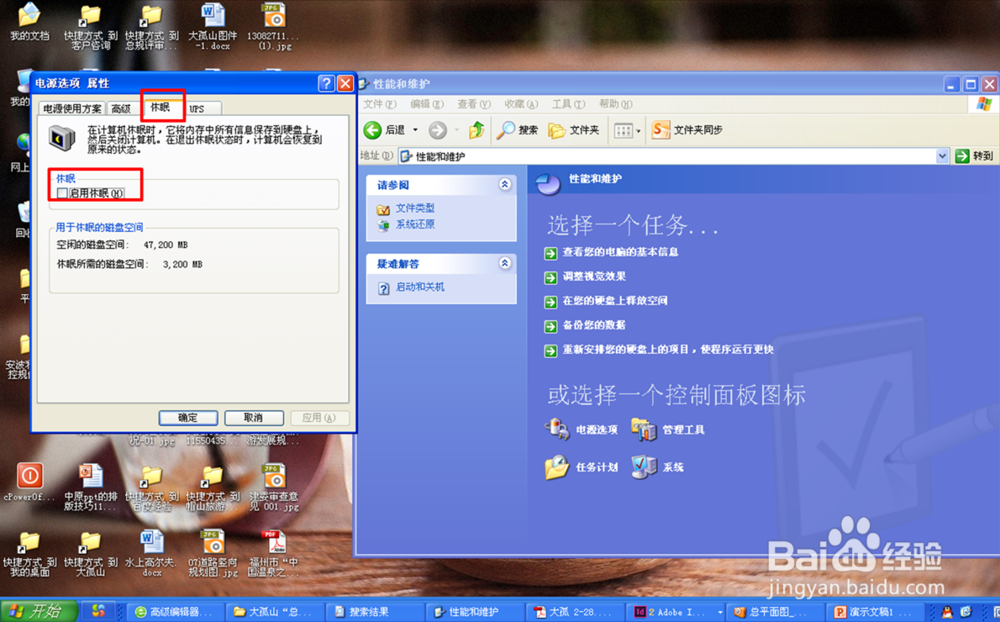The image size is (1000, 622).
Task: Open the back history dropdown arrow
Action: pyautogui.click(x=415, y=130)
